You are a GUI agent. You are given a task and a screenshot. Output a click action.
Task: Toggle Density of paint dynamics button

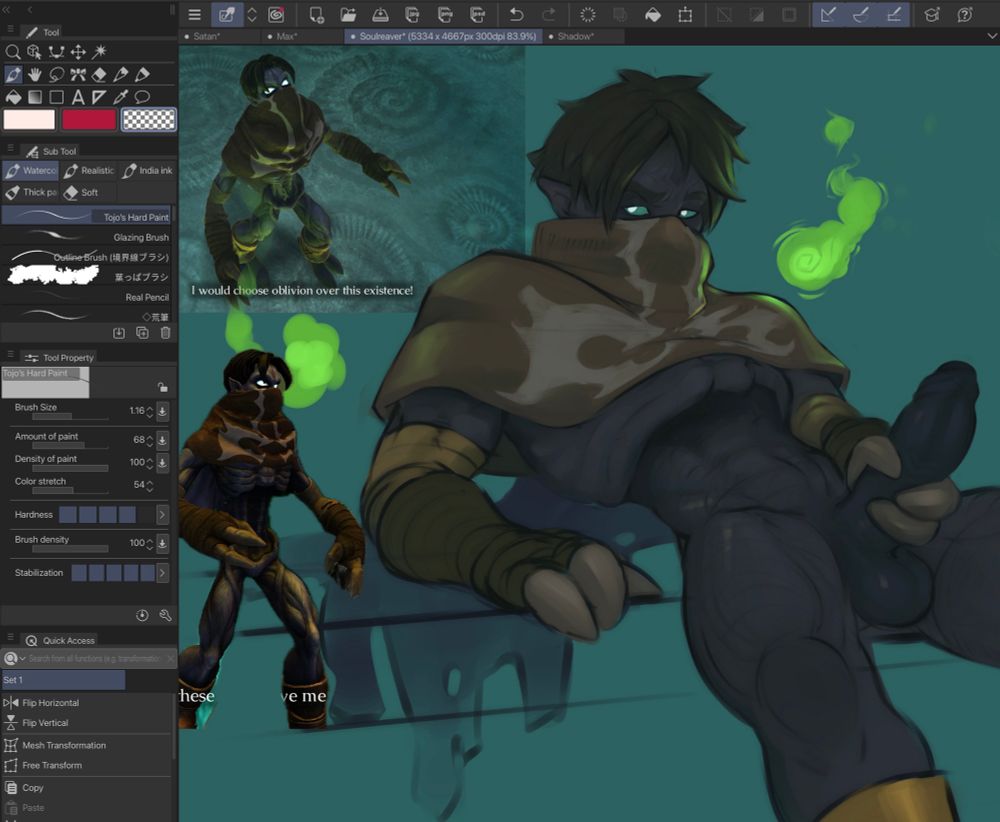[x=163, y=462]
